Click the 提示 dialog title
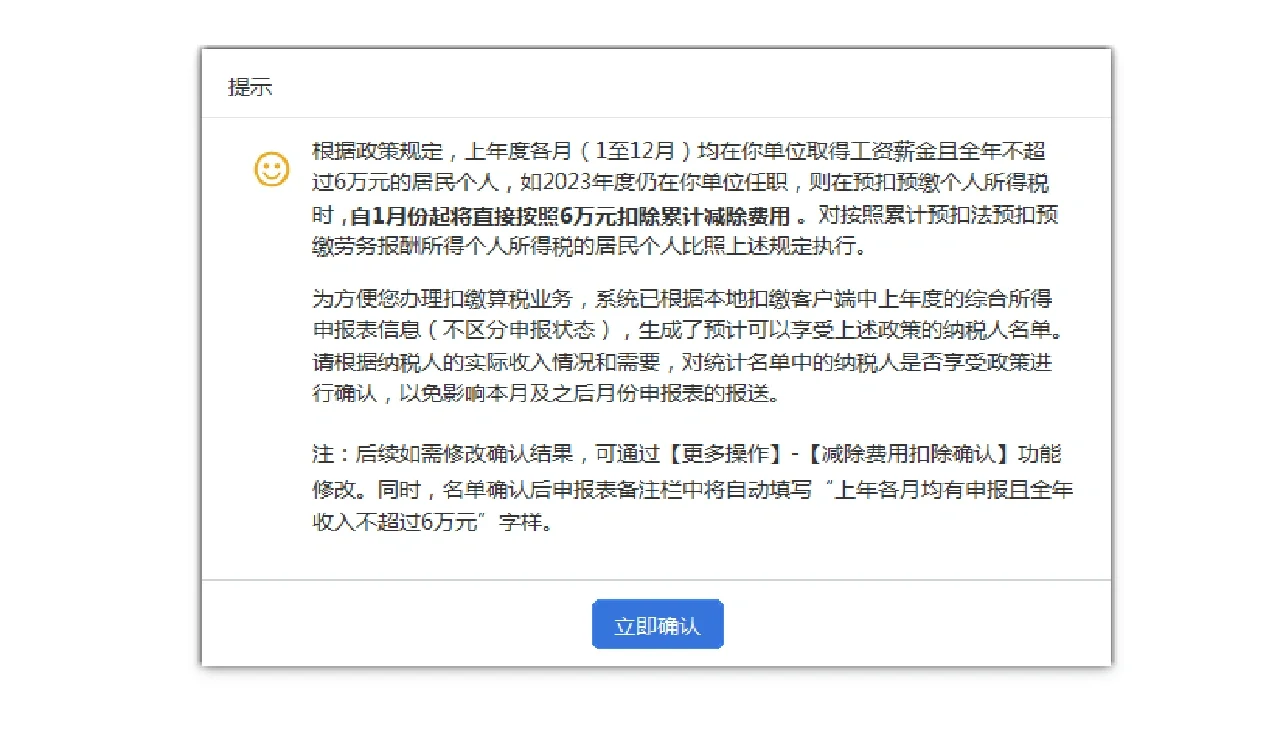This screenshot has width=1280, height=736. (250, 87)
